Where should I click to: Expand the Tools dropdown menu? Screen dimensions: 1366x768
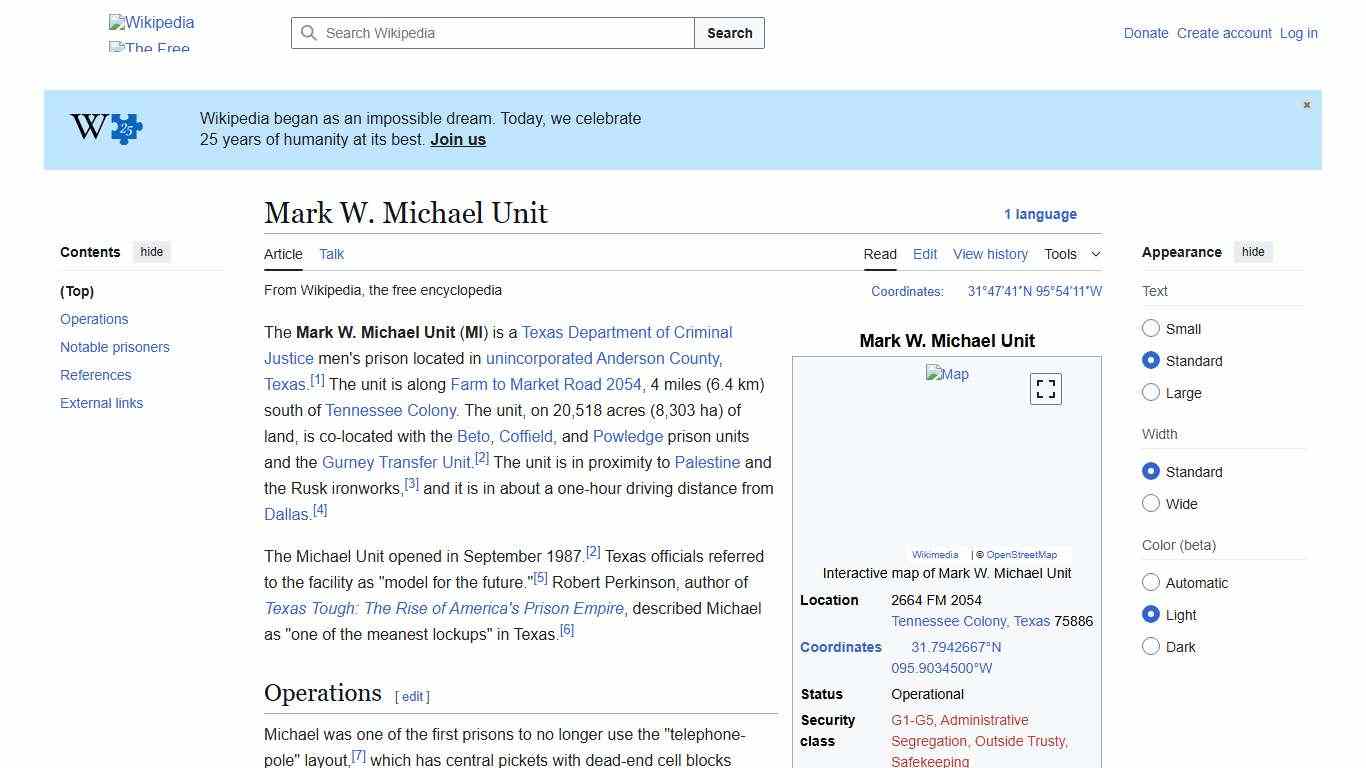[1072, 254]
